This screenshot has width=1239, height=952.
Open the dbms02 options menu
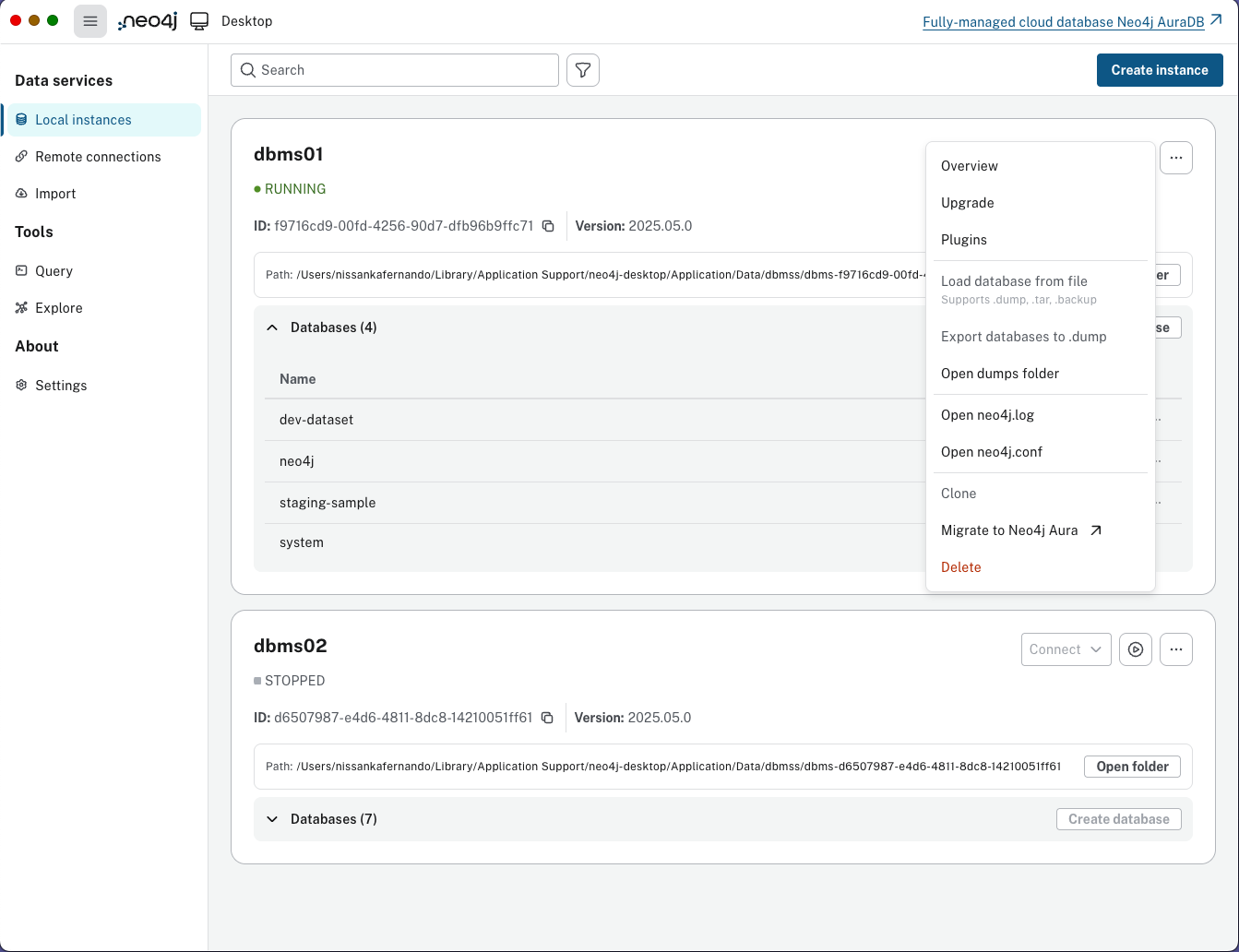(1175, 649)
